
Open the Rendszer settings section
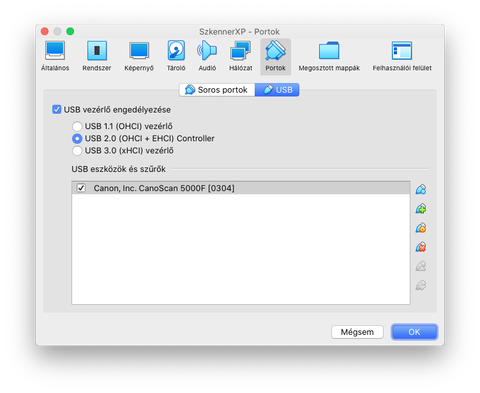point(97,56)
